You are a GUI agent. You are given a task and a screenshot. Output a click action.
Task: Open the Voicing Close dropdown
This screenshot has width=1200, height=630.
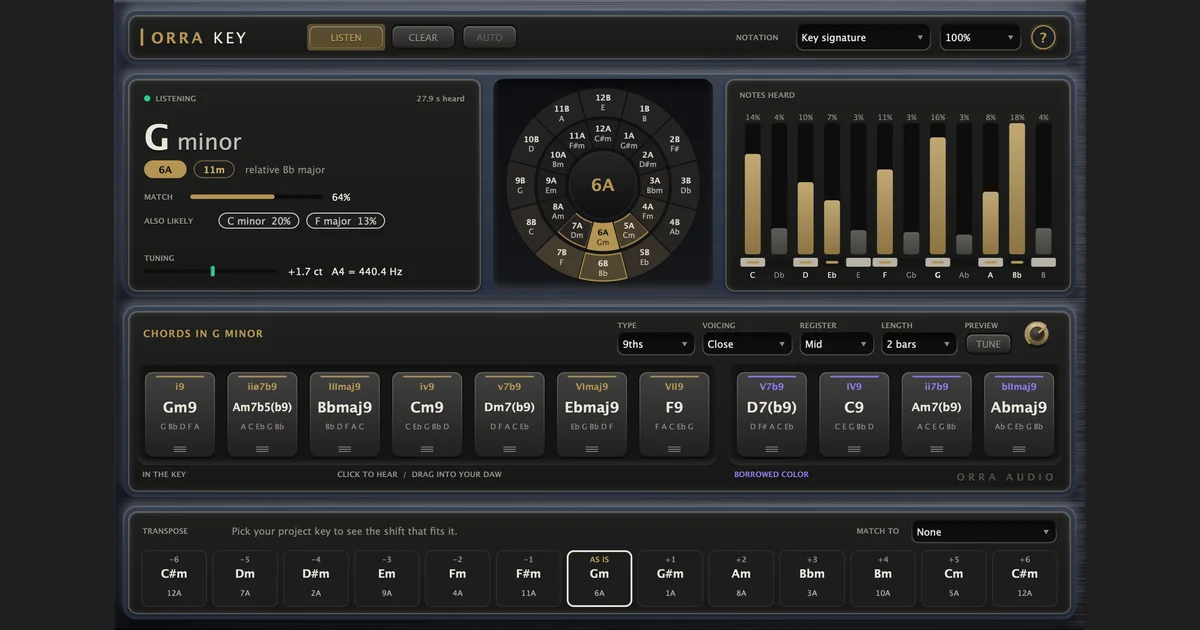tap(746, 344)
